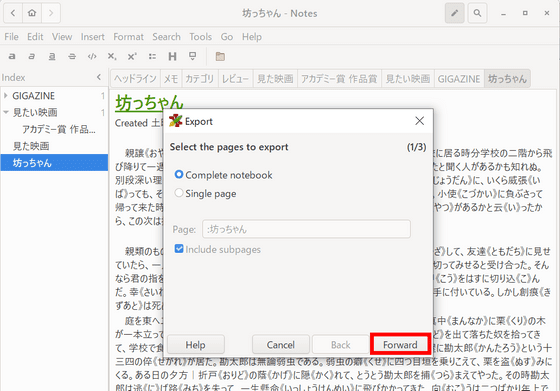
Task: Open the Edit menu
Action: (x=35, y=37)
